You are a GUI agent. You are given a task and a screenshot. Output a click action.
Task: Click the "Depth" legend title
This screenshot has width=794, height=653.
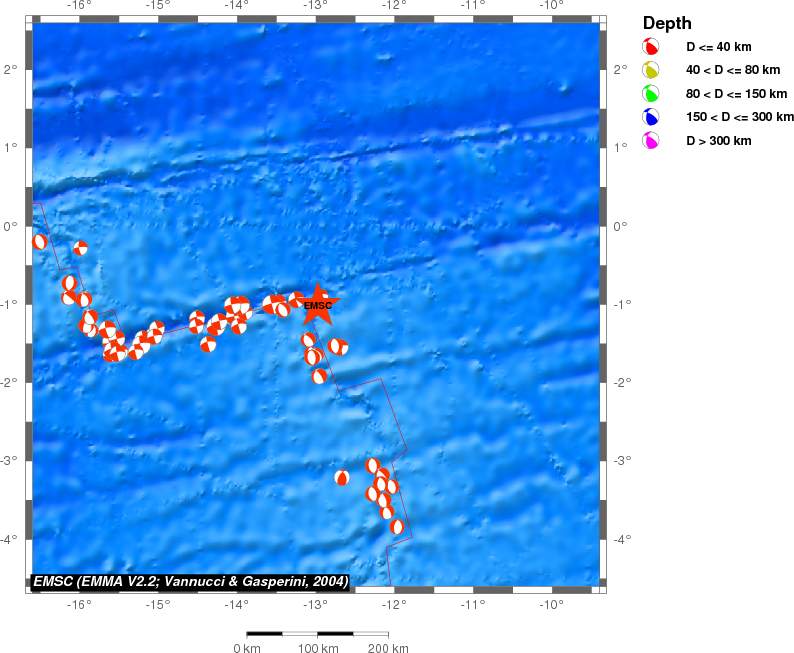coord(667,23)
